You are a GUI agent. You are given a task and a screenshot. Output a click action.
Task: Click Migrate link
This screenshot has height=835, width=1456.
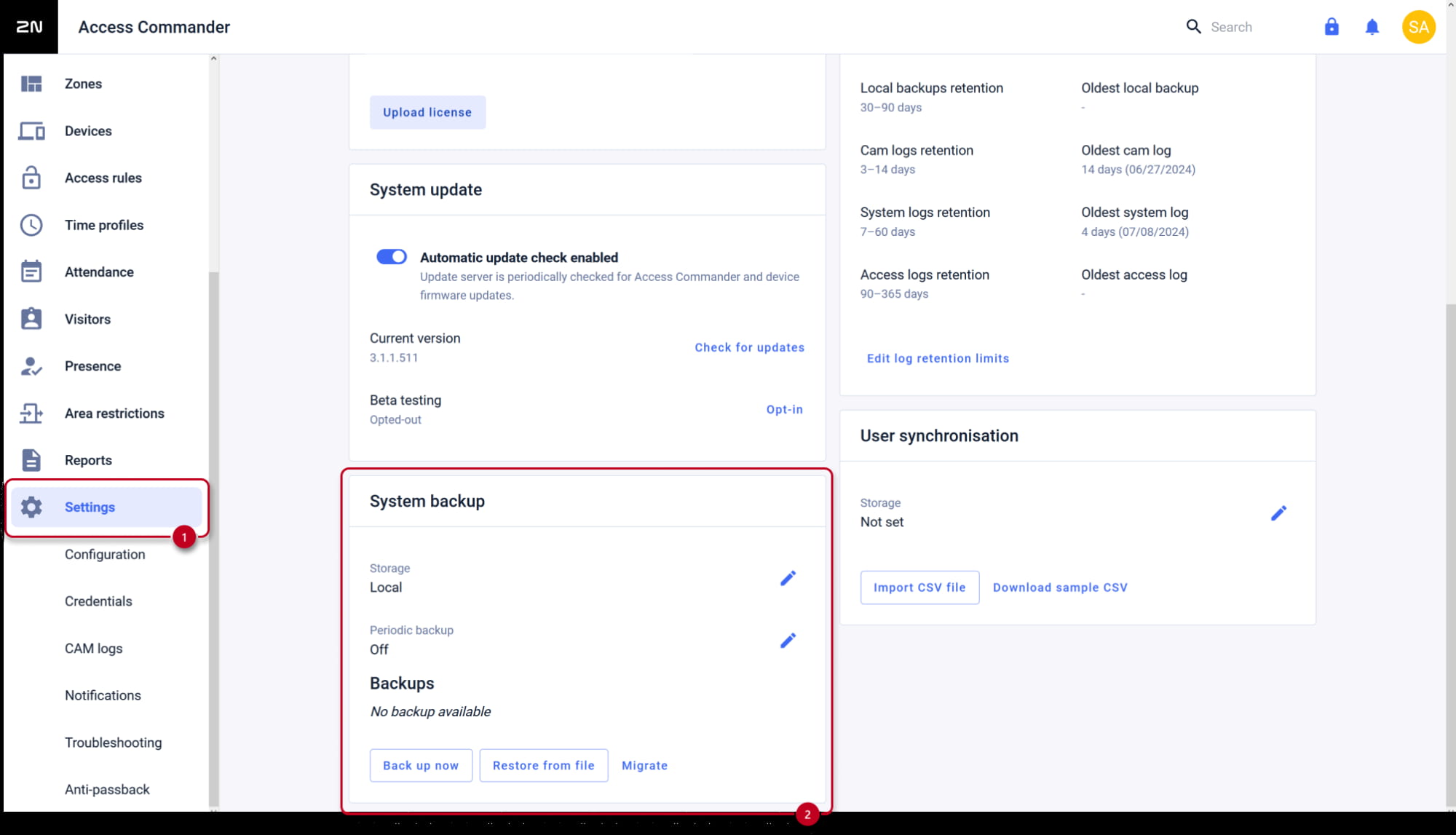(x=644, y=765)
